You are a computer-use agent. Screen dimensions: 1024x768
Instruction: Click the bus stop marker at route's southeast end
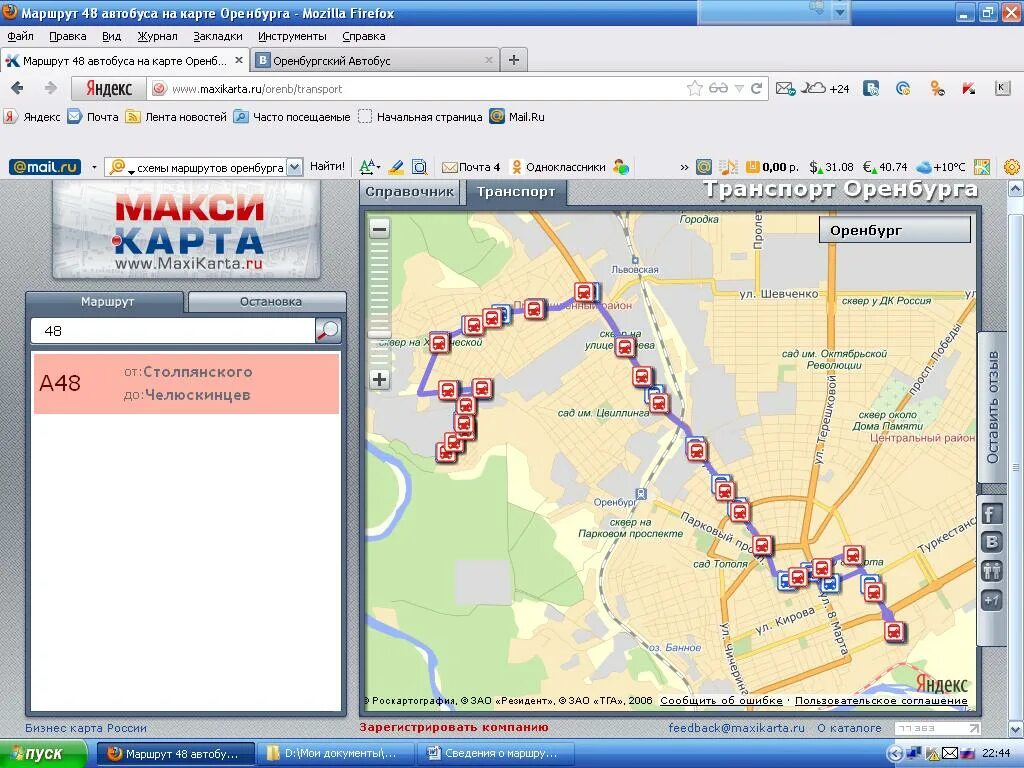(895, 632)
